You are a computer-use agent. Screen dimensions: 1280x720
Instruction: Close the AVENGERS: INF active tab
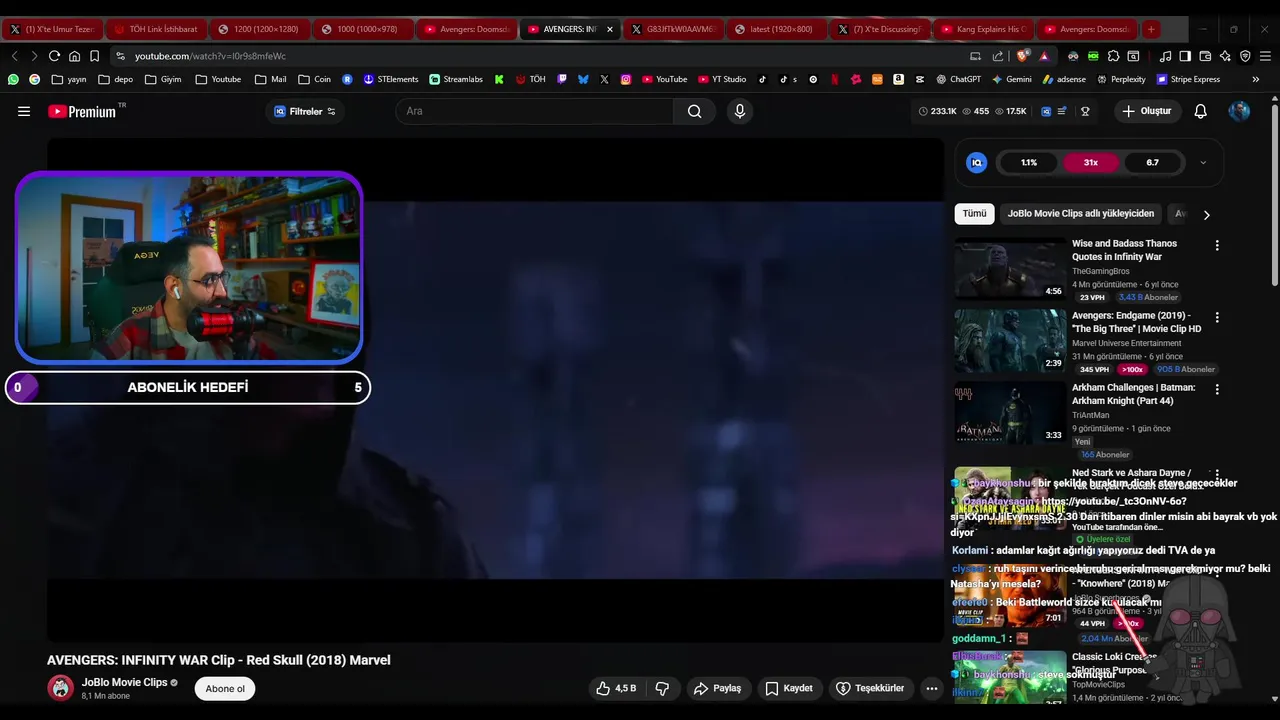click(x=609, y=29)
